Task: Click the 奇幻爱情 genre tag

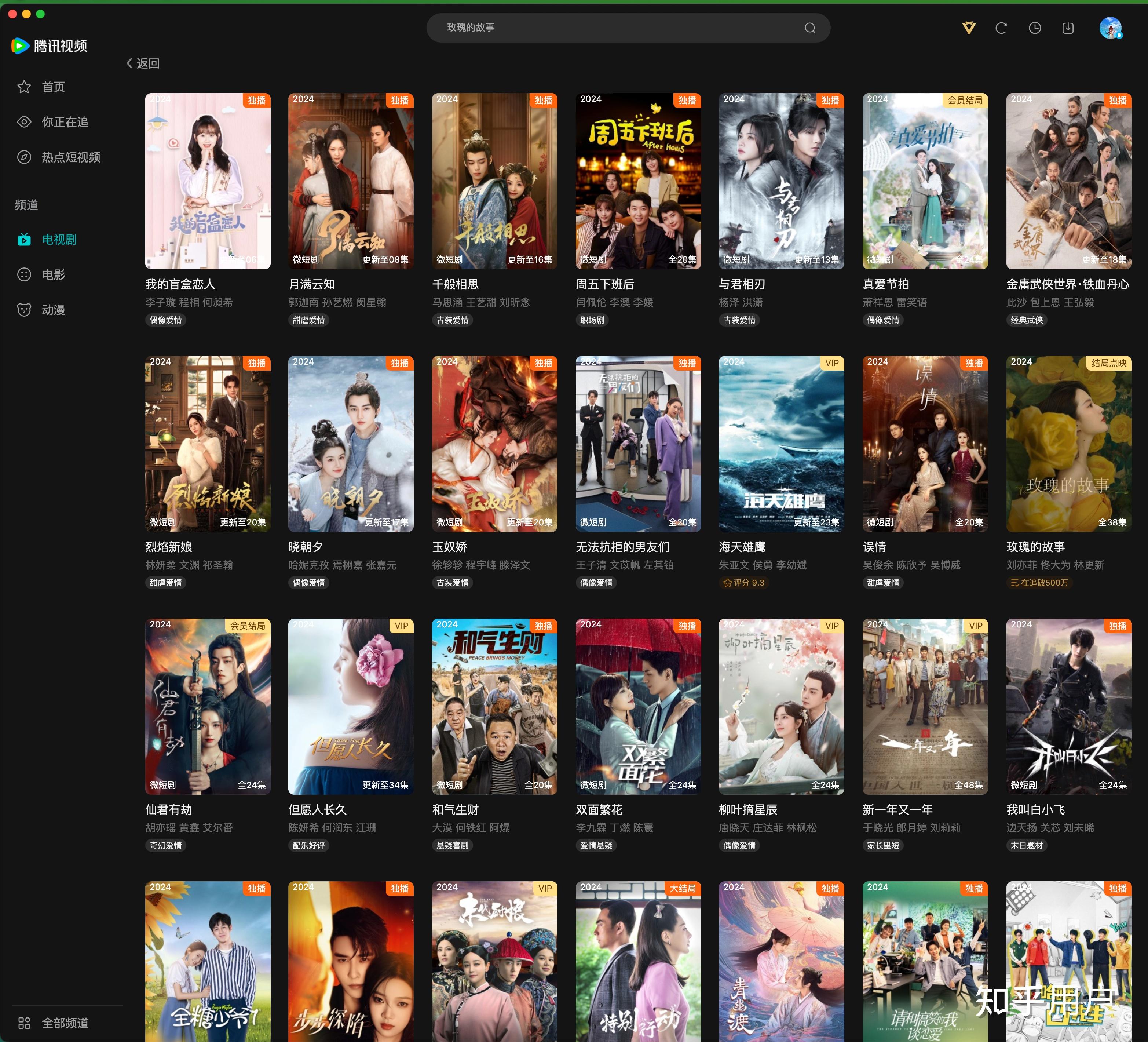Action: 166,845
